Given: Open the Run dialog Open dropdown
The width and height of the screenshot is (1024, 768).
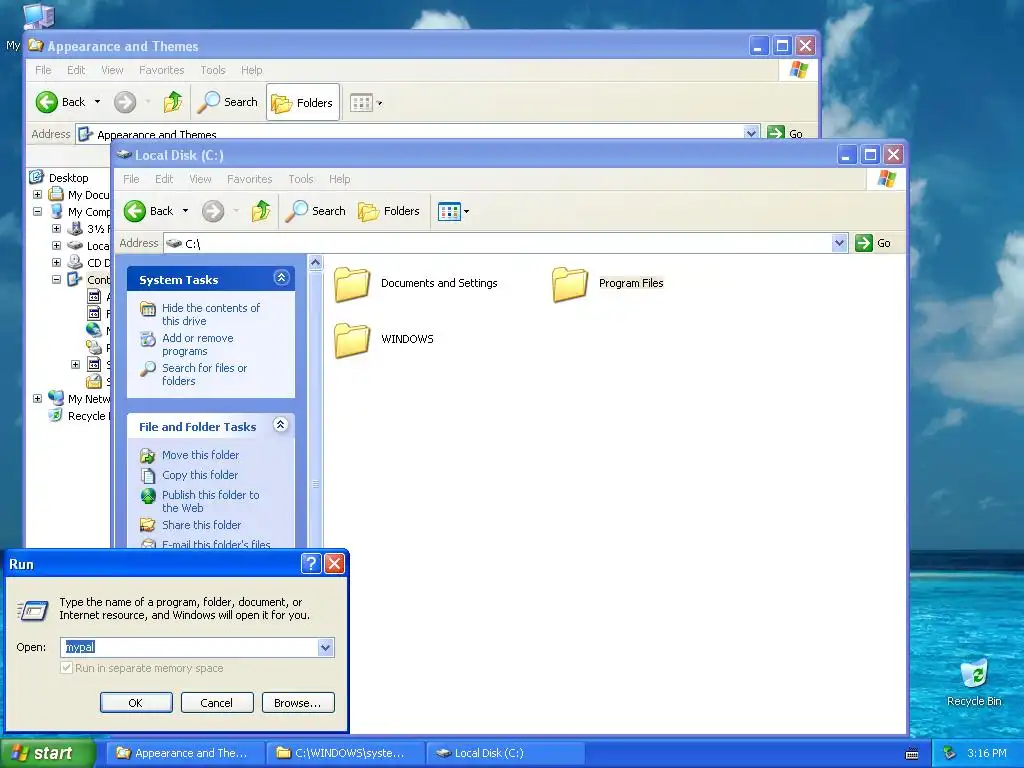Looking at the screenshot, I should point(325,647).
